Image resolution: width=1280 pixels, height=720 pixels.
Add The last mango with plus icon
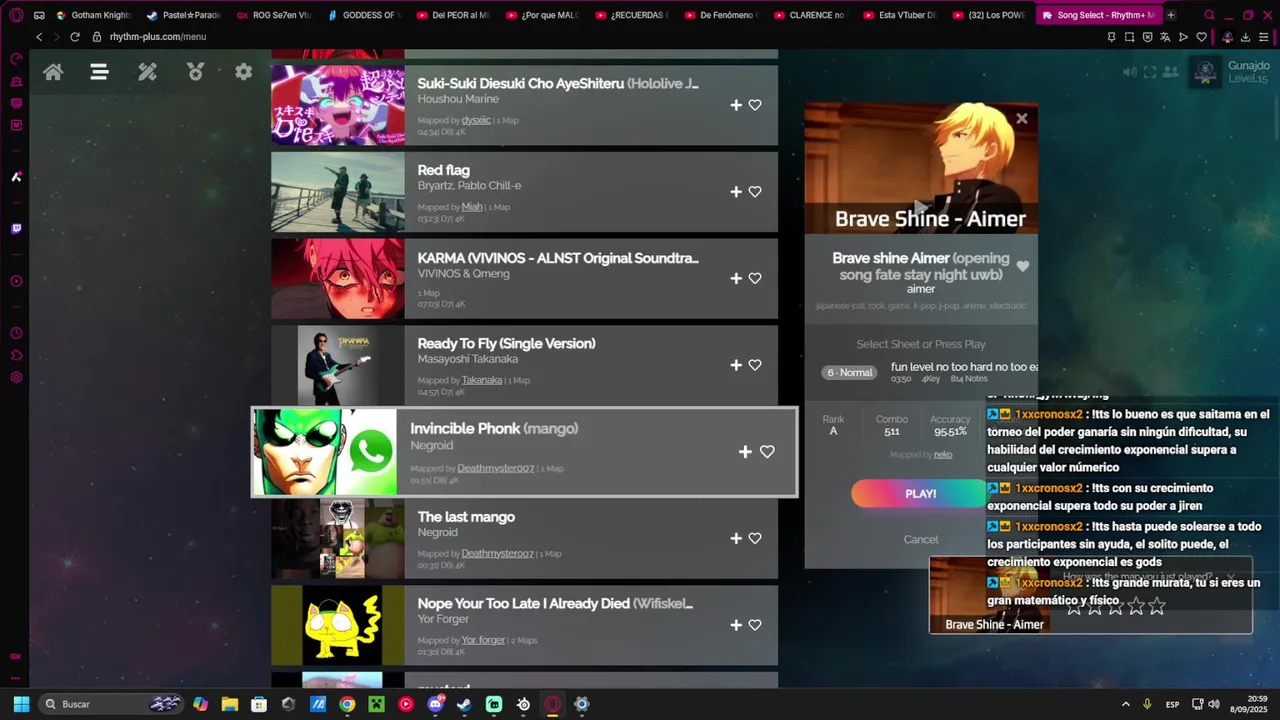[x=736, y=538]
